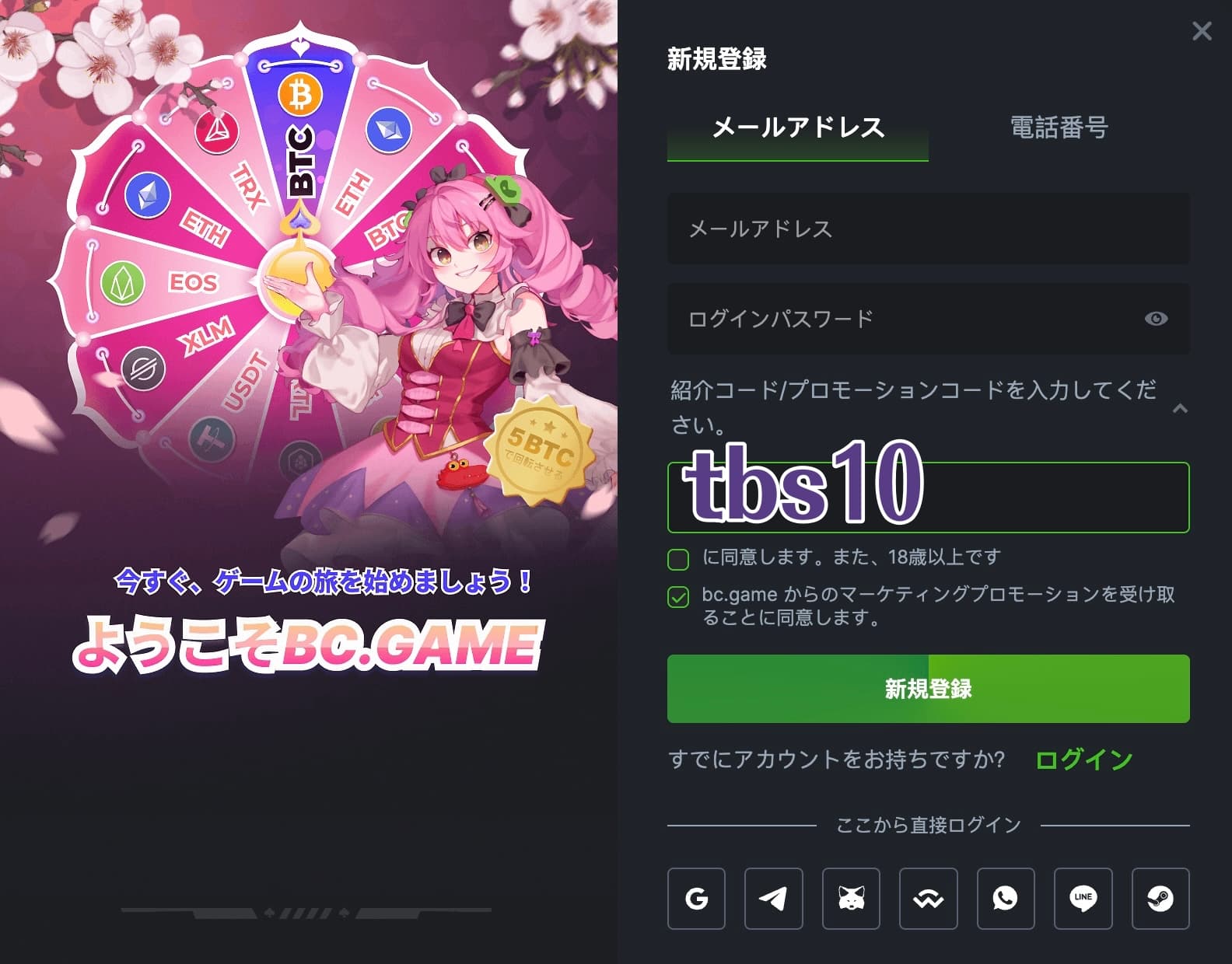Sign in via the Steam icon
Image resolution: width=1232 pixels, height=964 pixels.
click(x=1160, y=899)
